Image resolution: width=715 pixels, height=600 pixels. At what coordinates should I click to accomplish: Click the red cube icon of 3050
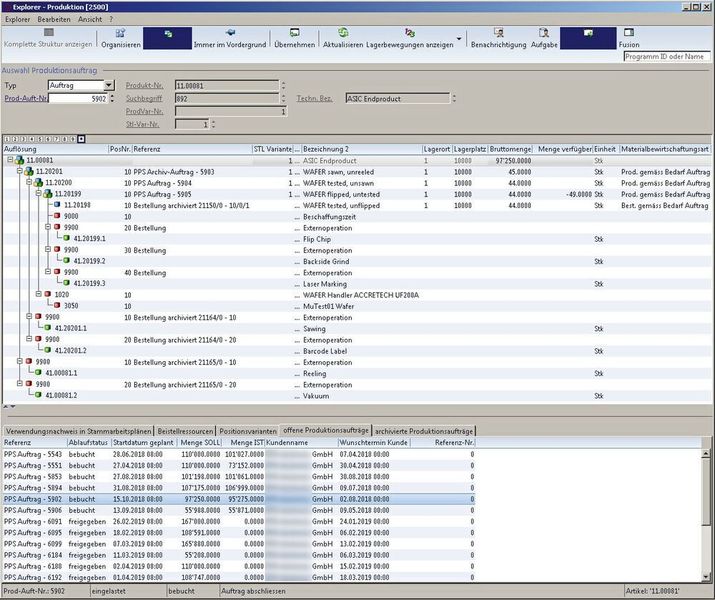coord(57,305)
